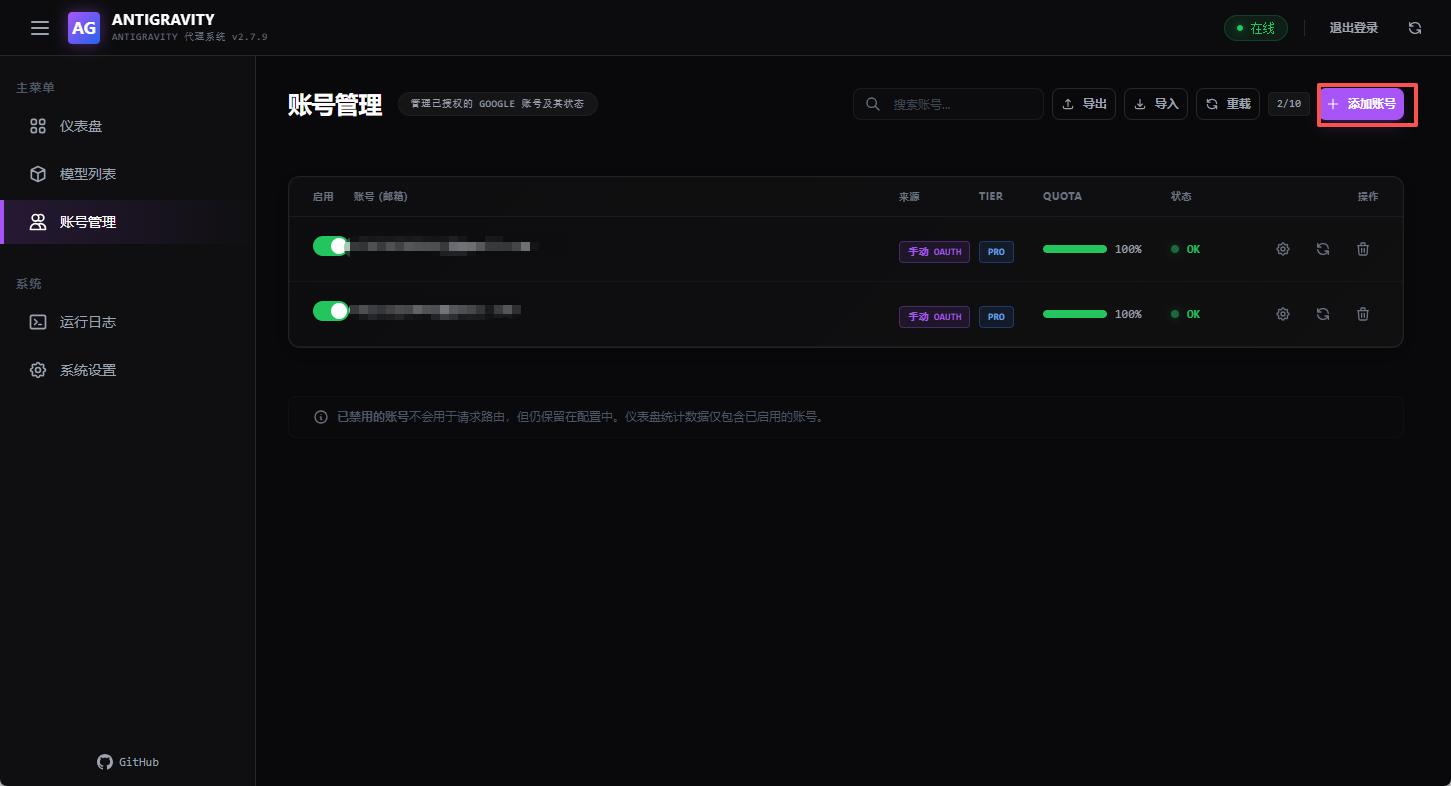Delete the second account row
The height and width of the screenshot is (786, 1451).
[1363, 314]
